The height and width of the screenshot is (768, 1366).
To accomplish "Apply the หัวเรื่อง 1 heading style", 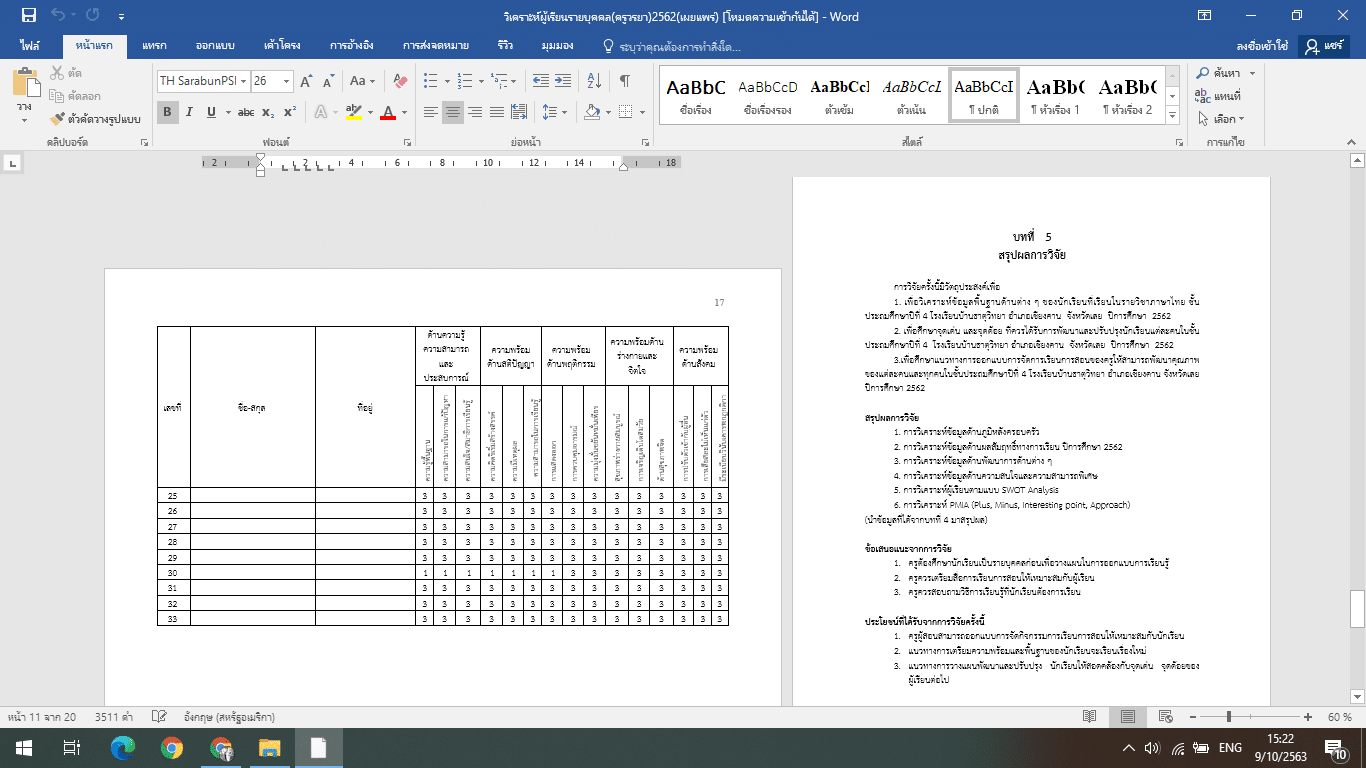I will (1055, 97).
